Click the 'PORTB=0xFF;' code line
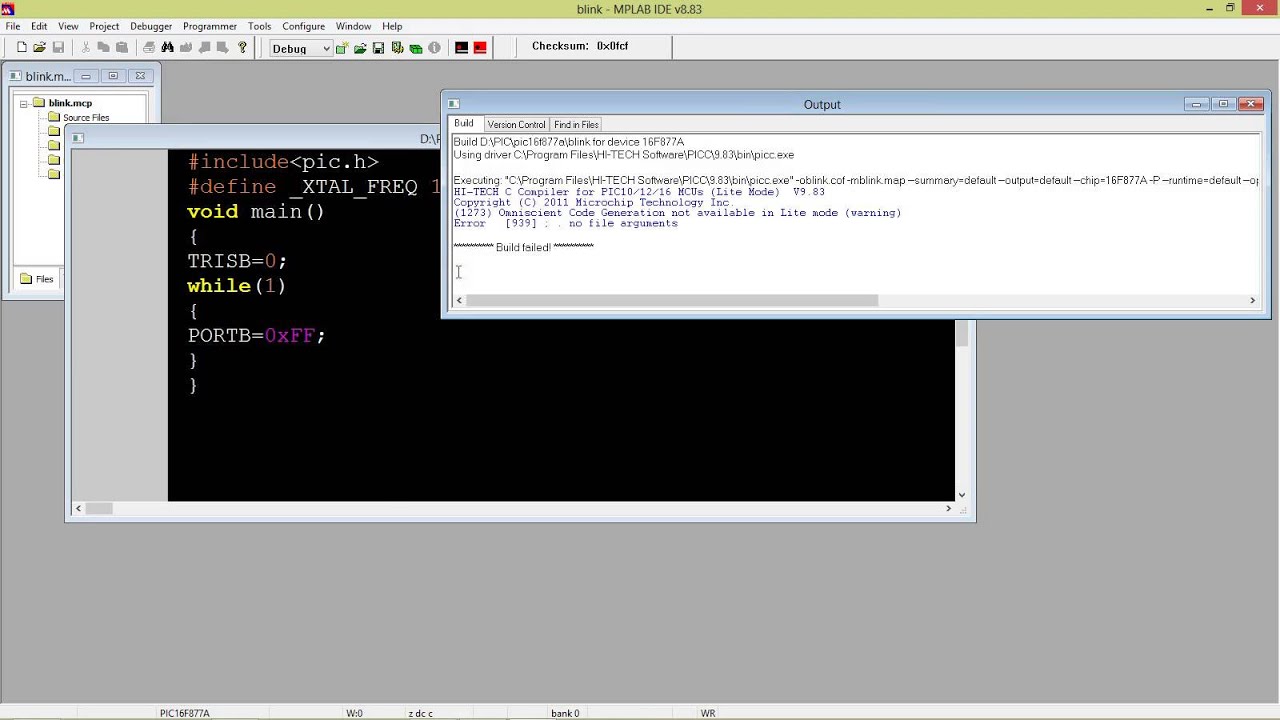The height and width of the screenshot is (720, 1280). (256, 336)
